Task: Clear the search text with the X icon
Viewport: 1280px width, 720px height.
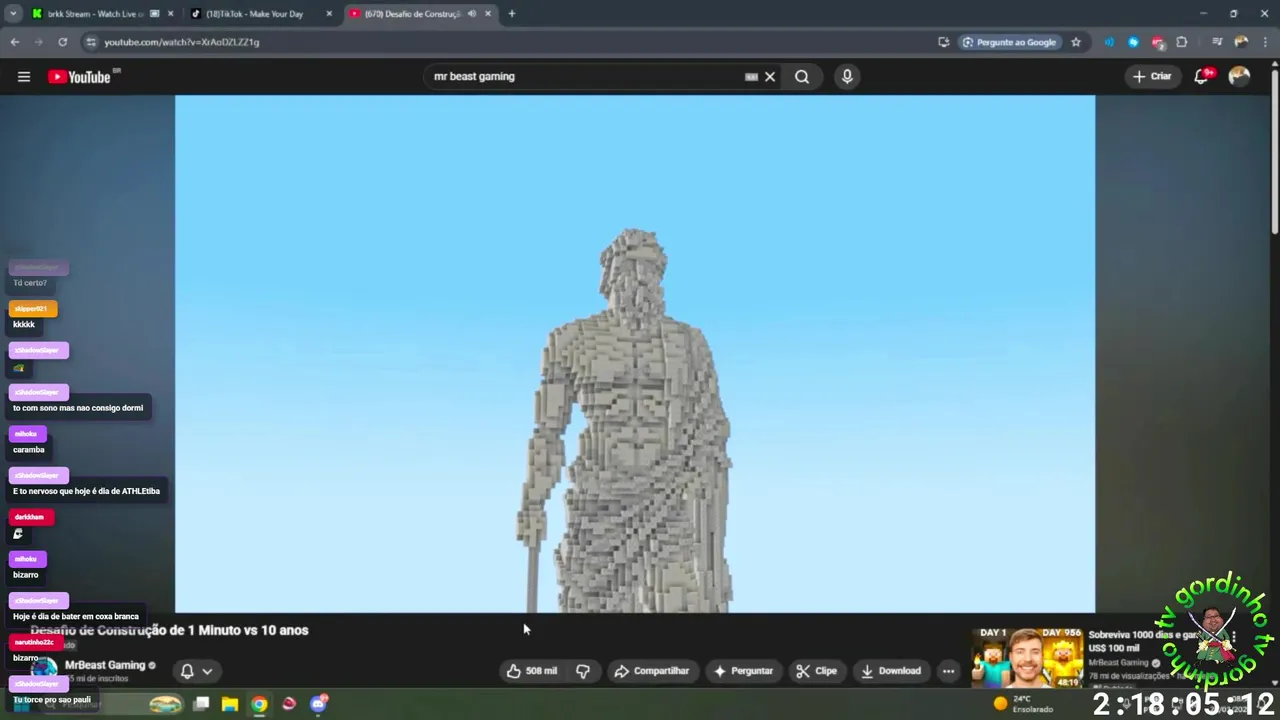Action: [x=770, y=77]
